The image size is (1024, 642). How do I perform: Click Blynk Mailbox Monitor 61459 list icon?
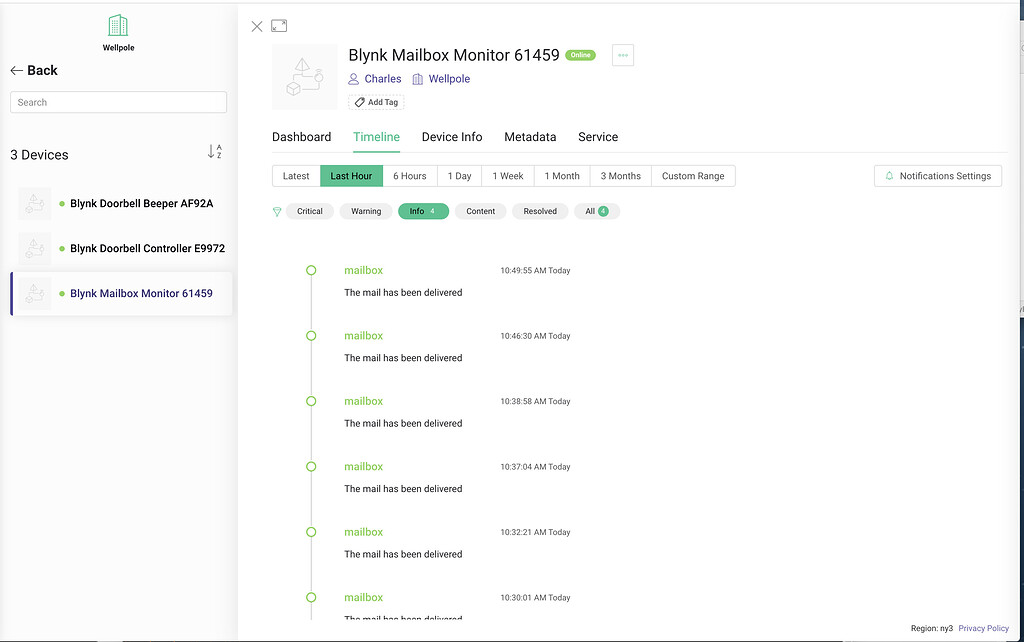(x=35, y=294)
